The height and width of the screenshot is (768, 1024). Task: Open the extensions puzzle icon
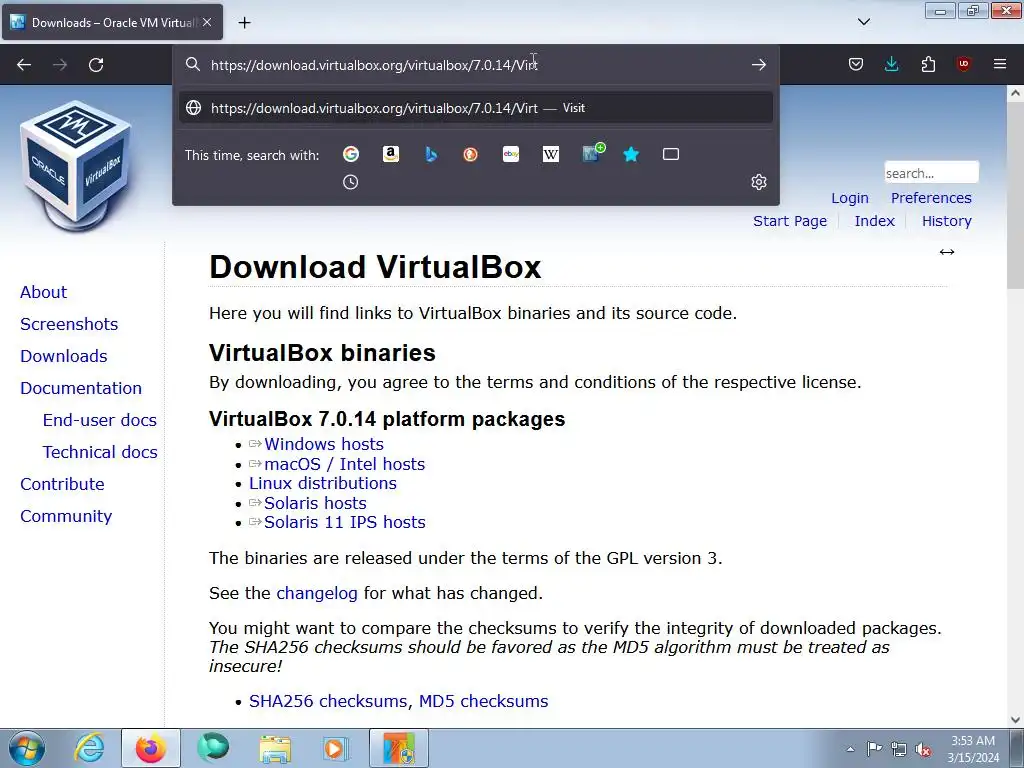[x=928, y=64]
